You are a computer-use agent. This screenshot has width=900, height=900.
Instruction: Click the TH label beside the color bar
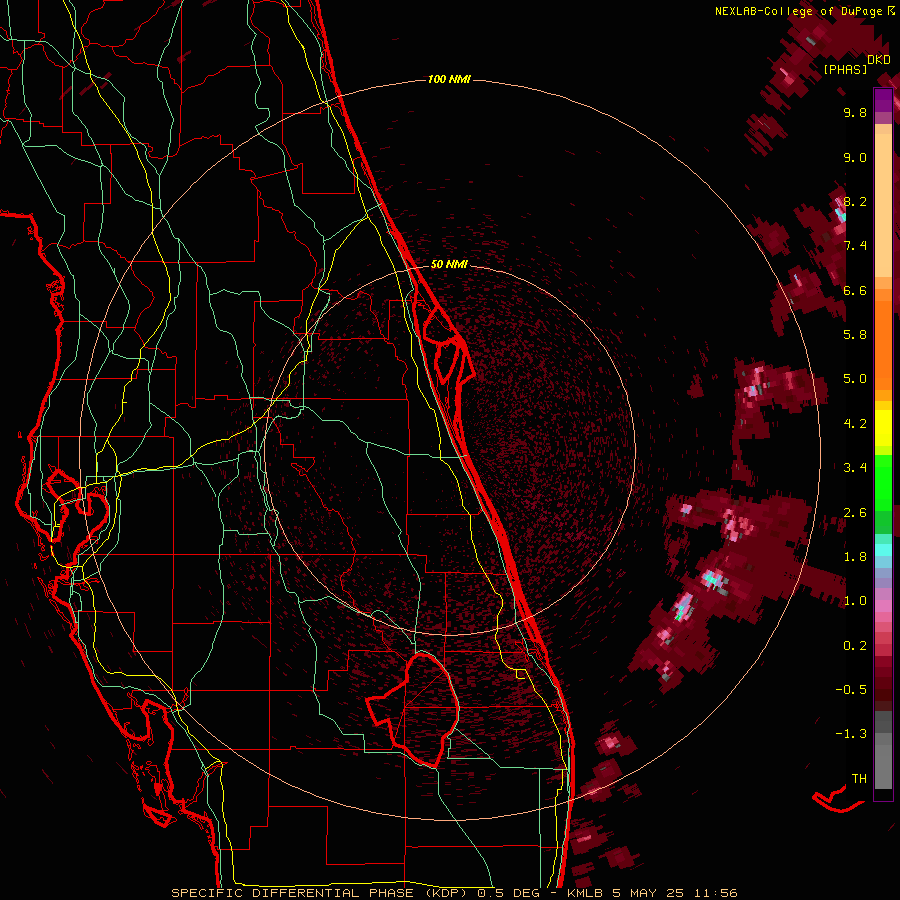859,778
